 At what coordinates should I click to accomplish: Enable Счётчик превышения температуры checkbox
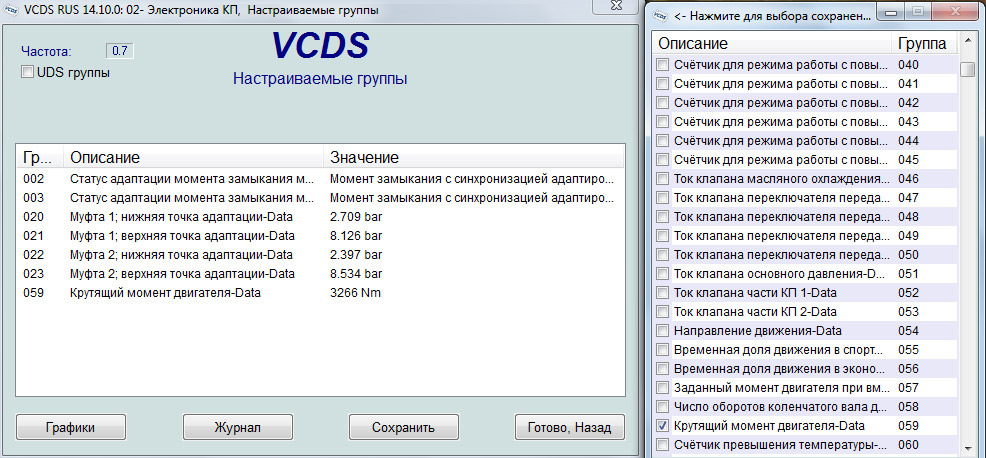(x=663, y=445)
